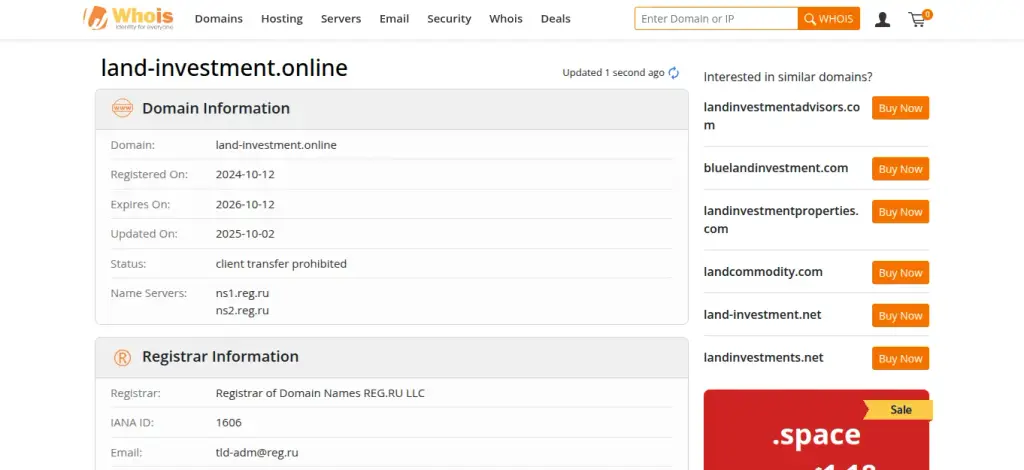Click the .space sale banner

(x=816, y=430)
